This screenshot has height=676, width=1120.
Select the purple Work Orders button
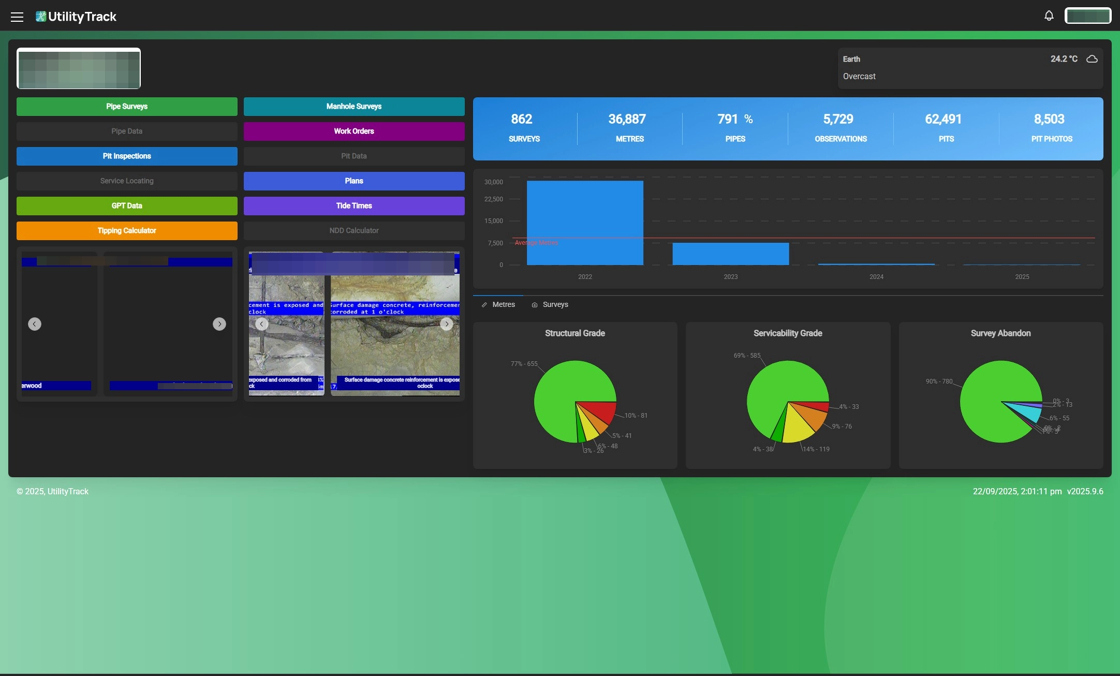coord(354,131)
